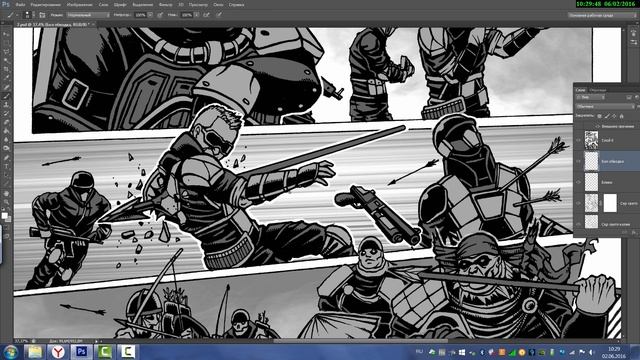Toggle lock all in Layers panel

pyautogui.click(x=622, y=116)
